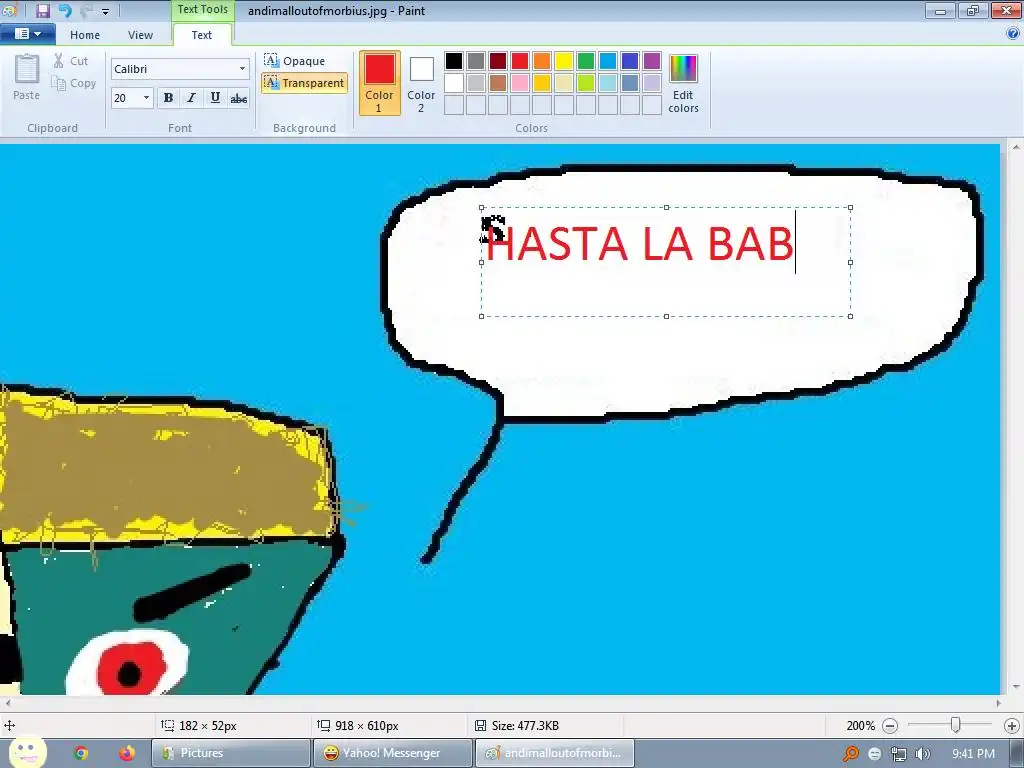1024x768 pixels.
Task: Click the 9:41 PM taskbar clock
Action: (x=973, y=754)
